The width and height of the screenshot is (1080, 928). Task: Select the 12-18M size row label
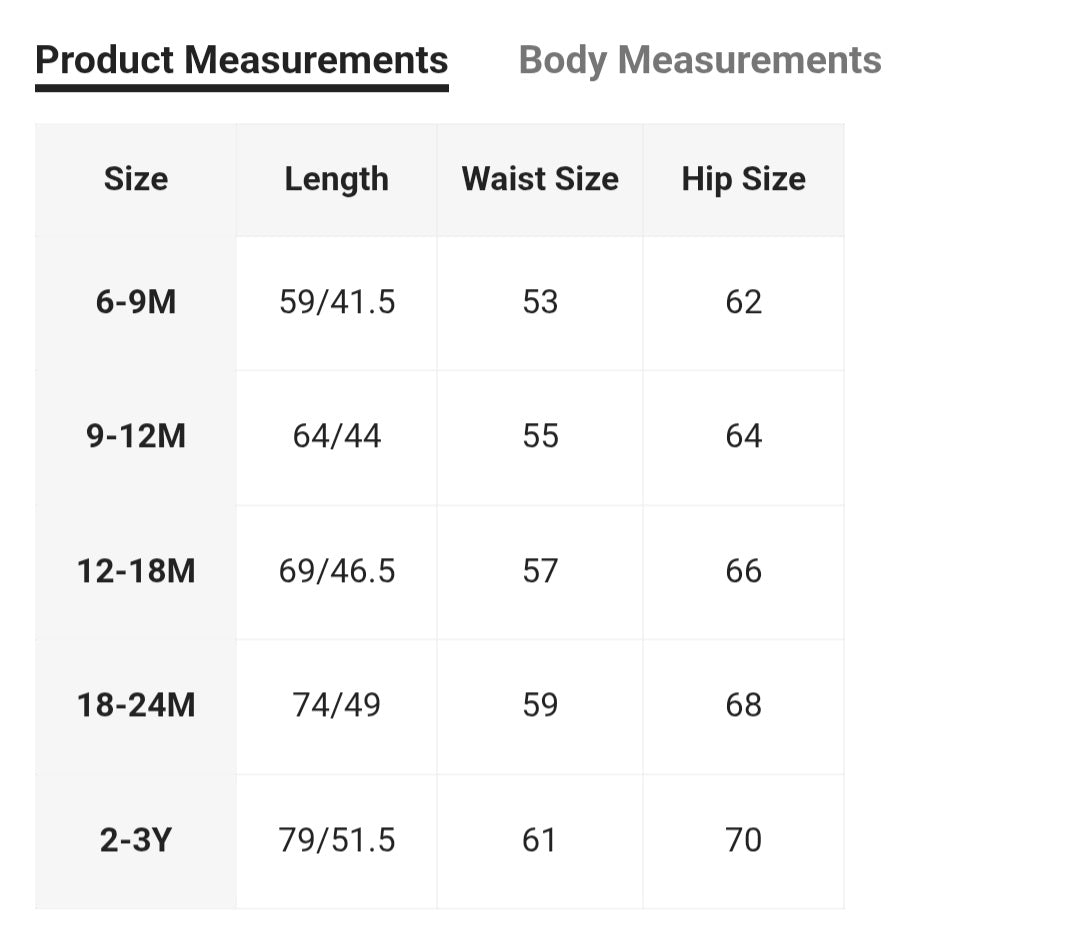pos(136,571)
